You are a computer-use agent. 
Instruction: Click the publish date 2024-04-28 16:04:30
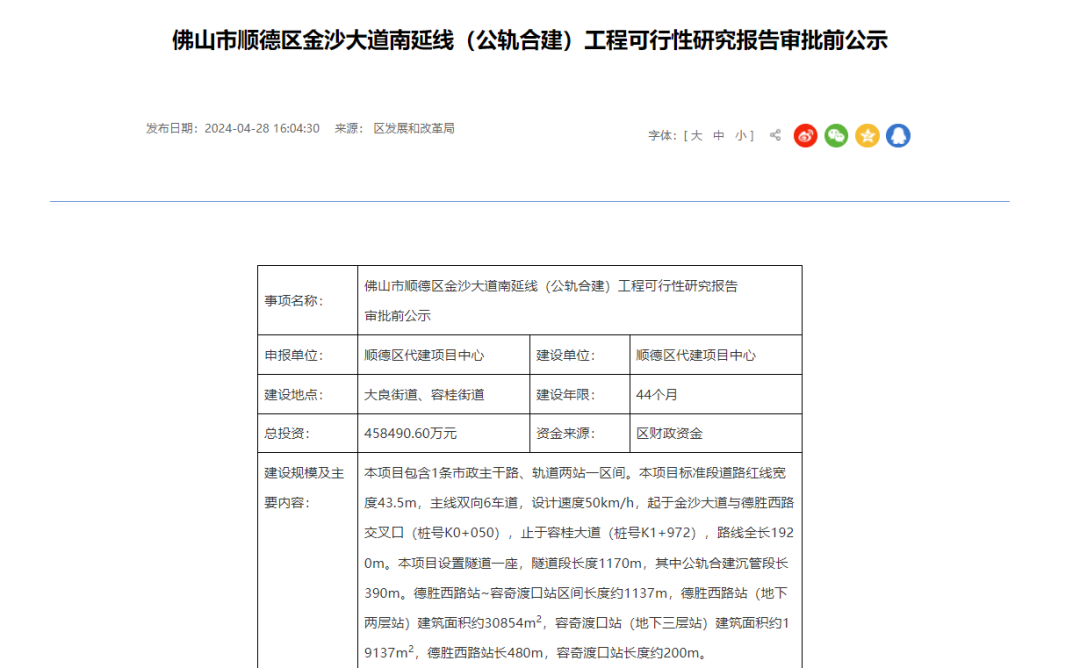pos(262,129)
